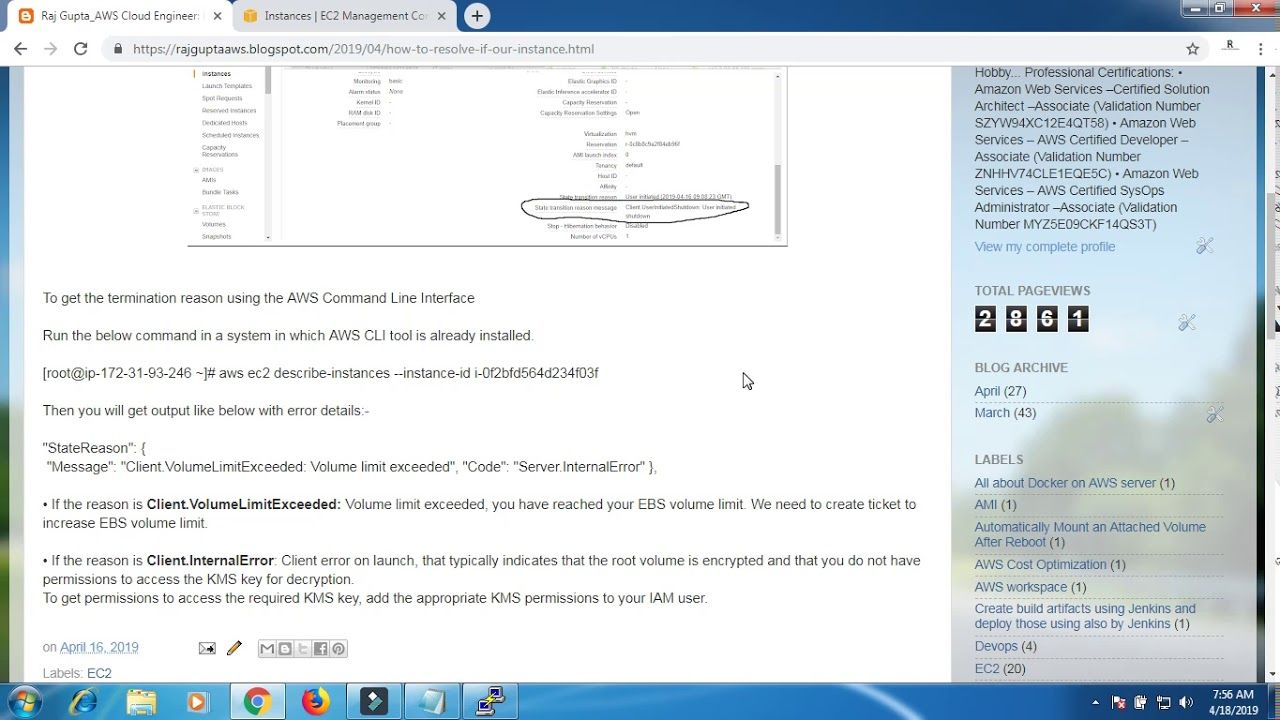Viewport: 1280px width, 720px height.
Task: Click the embedded EC2 console screenshot image
Action: pos(487,155)
